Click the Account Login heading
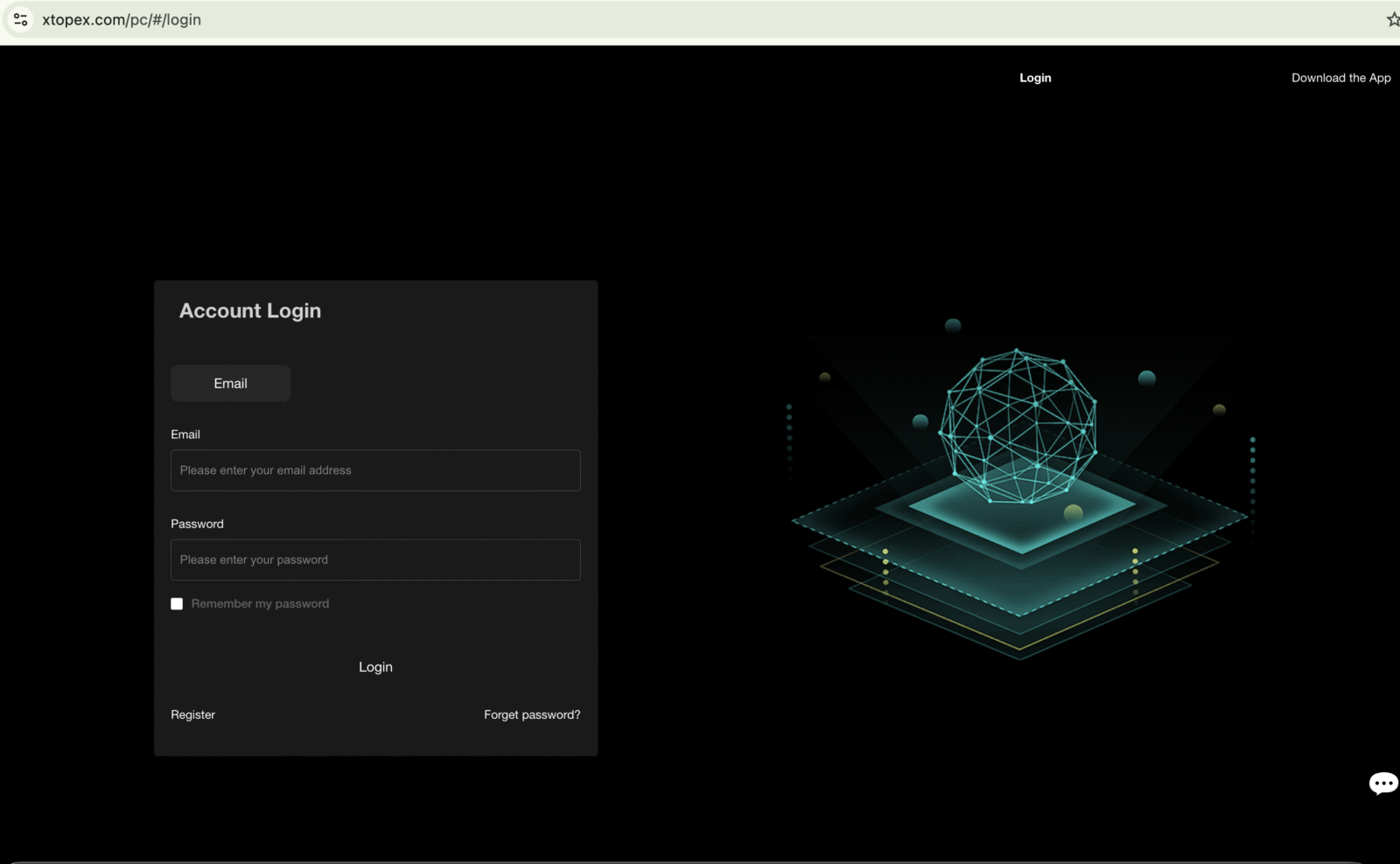Image resolution: width=1400 pixels, height=864 pixels. click(250, 310)
